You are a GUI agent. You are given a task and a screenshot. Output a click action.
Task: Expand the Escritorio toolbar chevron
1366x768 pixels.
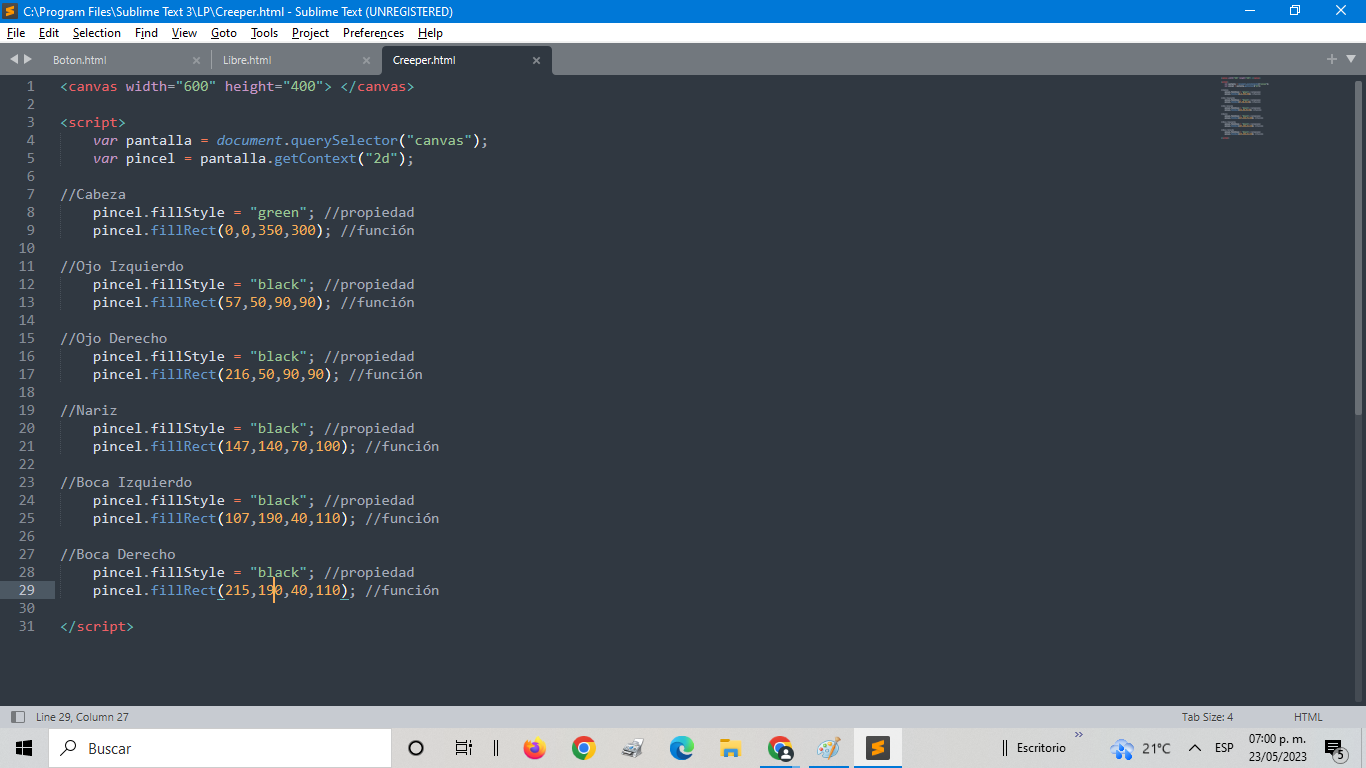(1078, 736)
